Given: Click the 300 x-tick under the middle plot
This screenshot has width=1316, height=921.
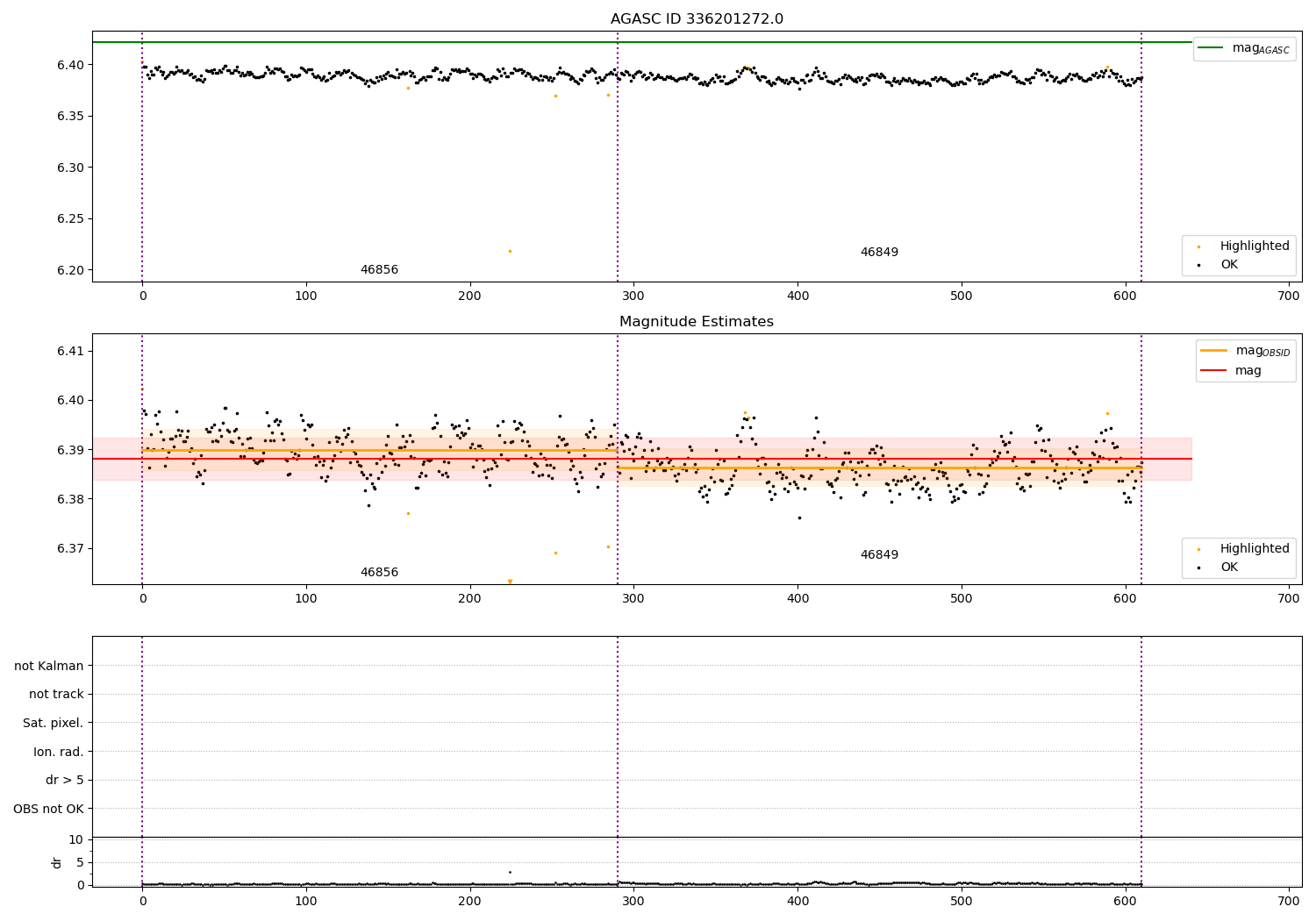Looking at the screenshot, I should tap(633, 598).
